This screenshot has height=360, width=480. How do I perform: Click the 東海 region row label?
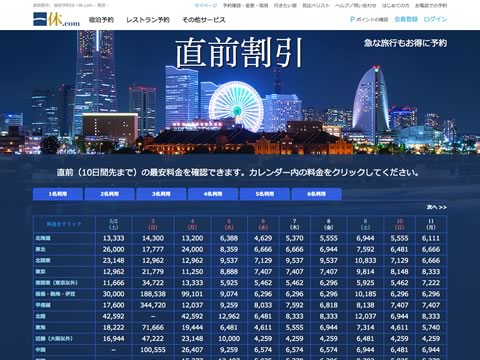(41, 327)
